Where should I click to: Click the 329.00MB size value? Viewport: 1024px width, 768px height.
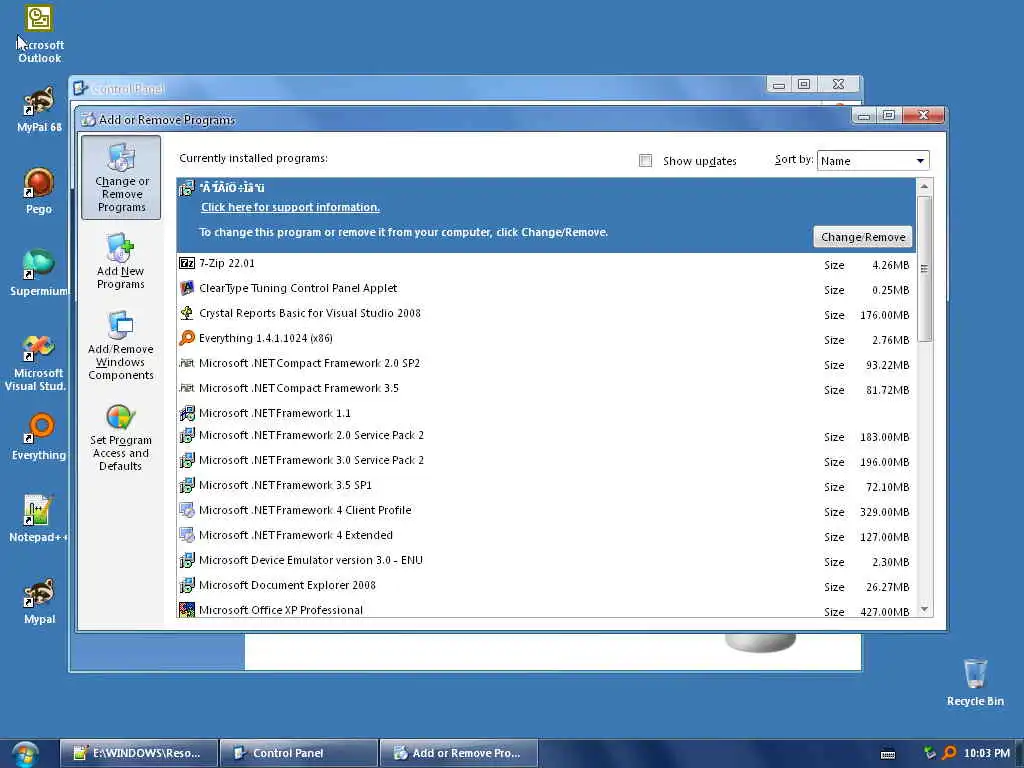pos(884,512)
